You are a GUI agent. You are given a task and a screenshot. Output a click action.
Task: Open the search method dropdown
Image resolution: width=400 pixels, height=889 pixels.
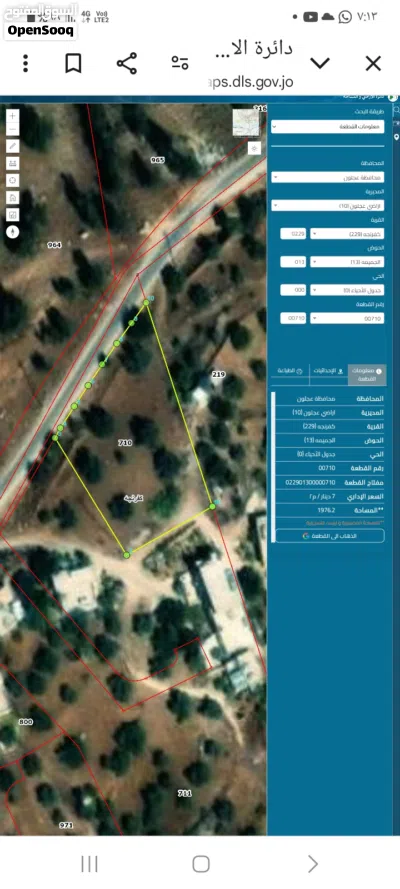pyautogui.click(x=327, y=126)
